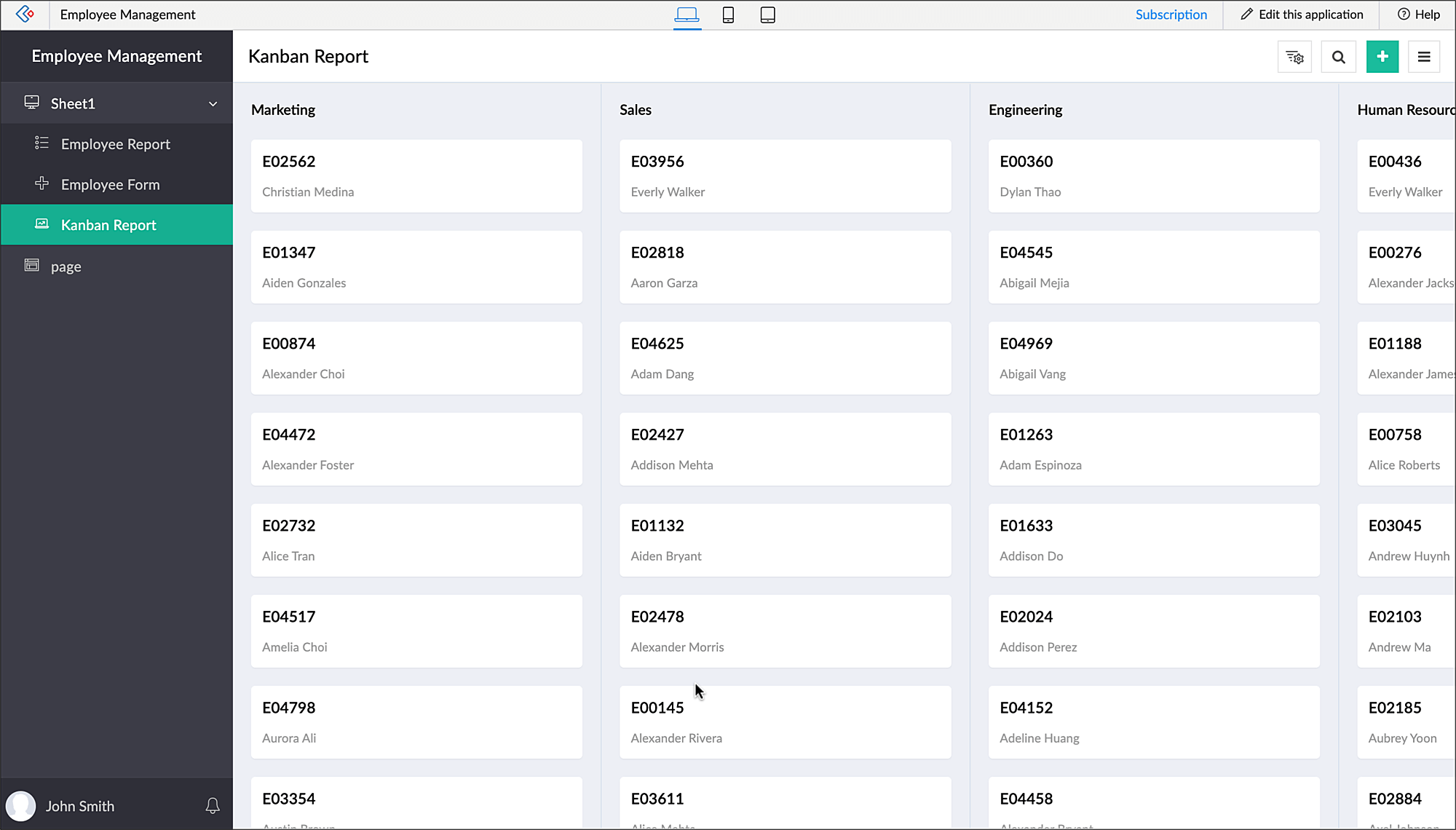Select Kanban Report sidebar item
Viewport: 1456px width, 830px height.
tap(108, 225)
